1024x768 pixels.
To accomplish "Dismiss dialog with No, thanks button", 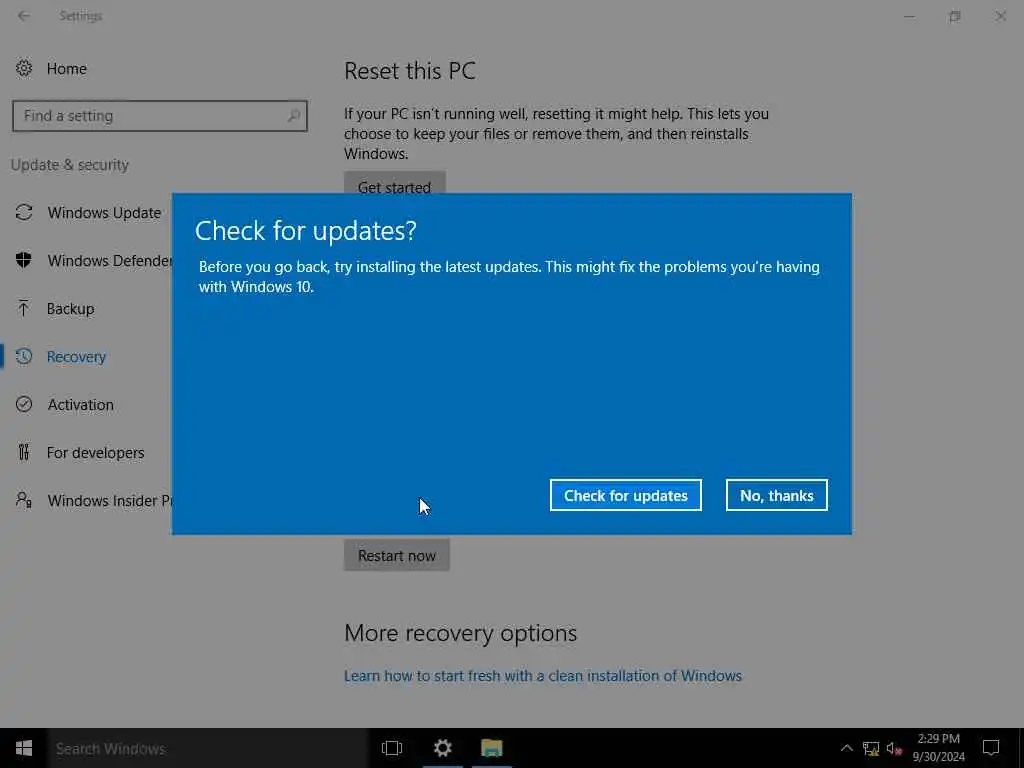I will point(776,495).
